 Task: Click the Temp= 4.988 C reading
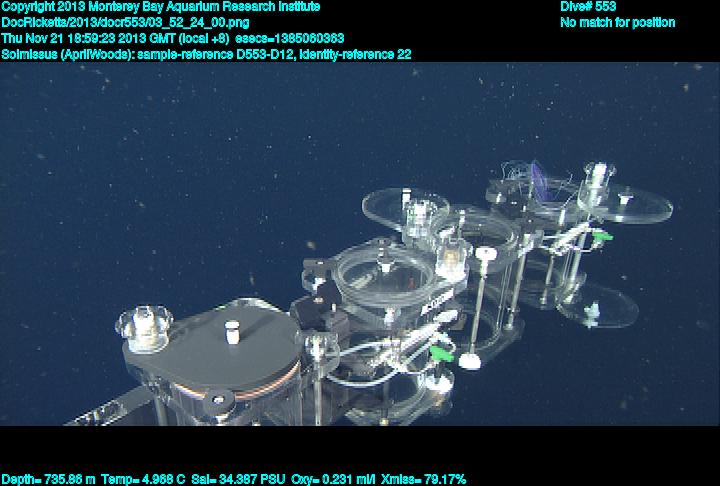[143, 480]
